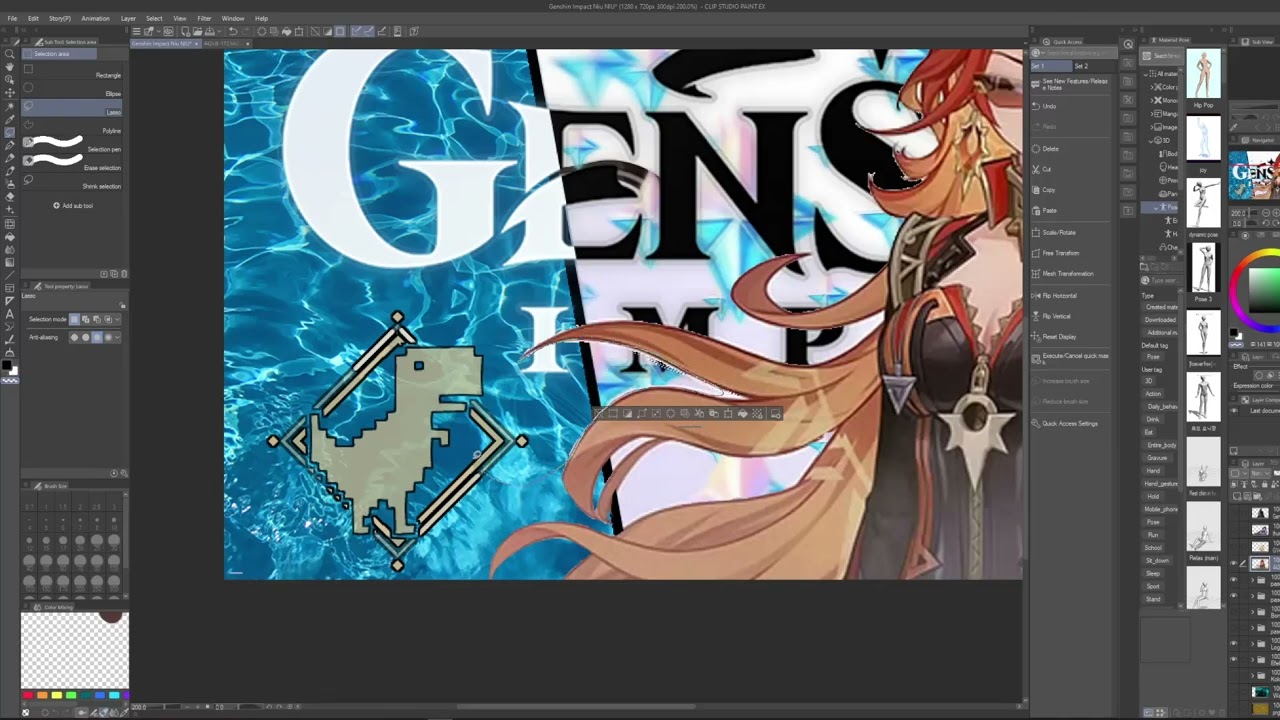Viewport: 1280px width, 720px height.
Task: Set selection mode to Add to selection
Action: click(85, 319)
